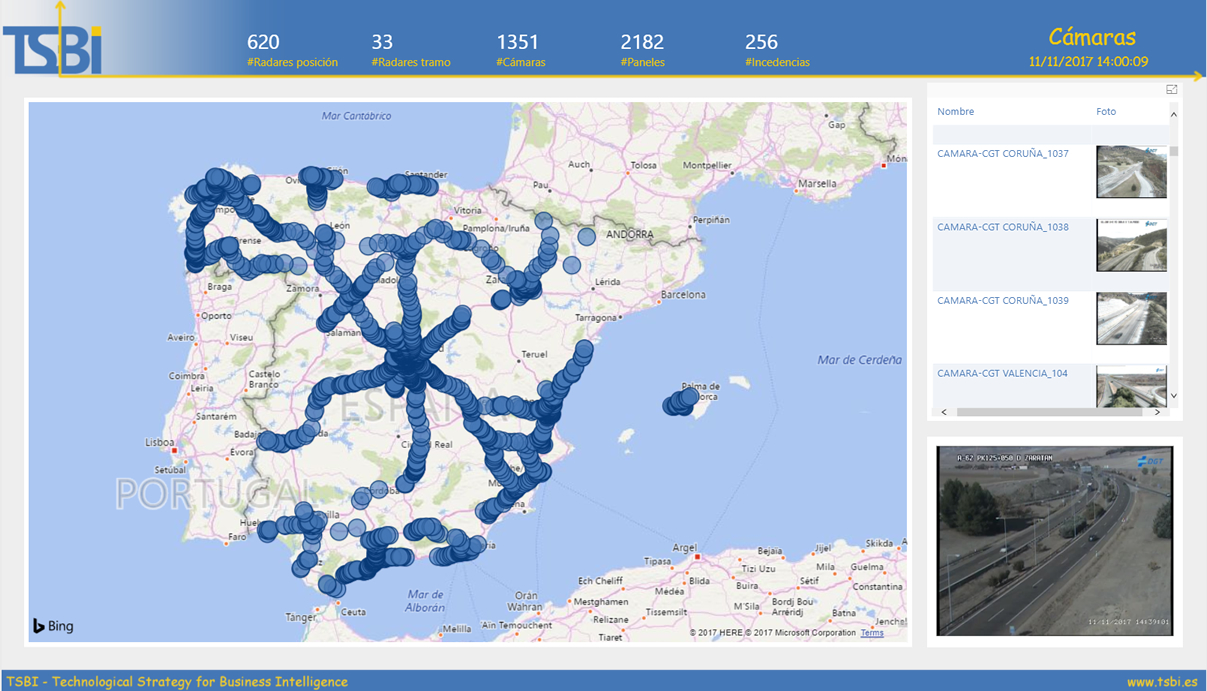The height and width of the screenshot is (691, 1207).
Task: Click the right arrow of horizontal scrollbar
Action: click(x=1158, y=412)
